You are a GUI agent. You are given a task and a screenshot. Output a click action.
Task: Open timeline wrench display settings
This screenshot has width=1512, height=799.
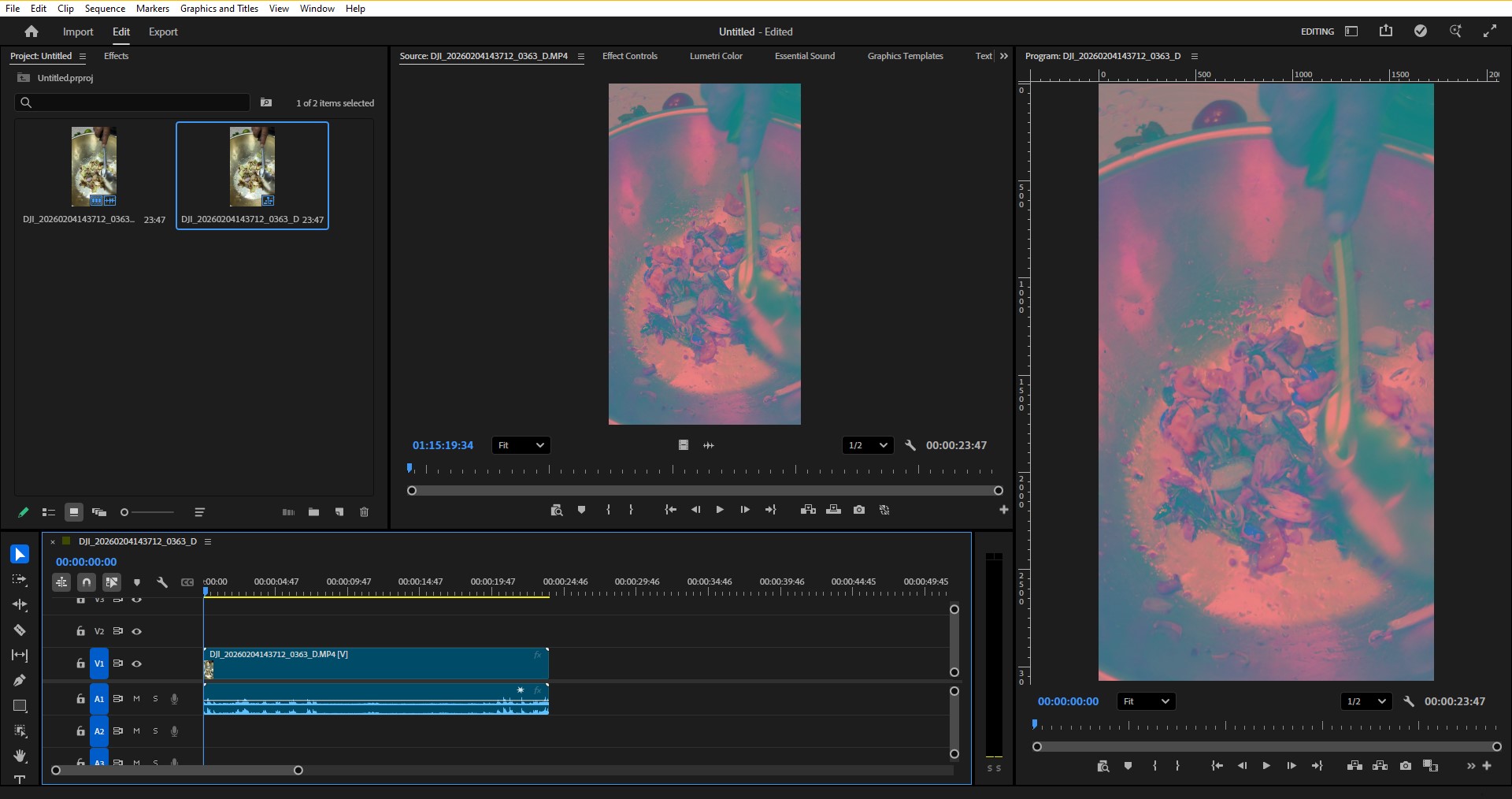162,582
